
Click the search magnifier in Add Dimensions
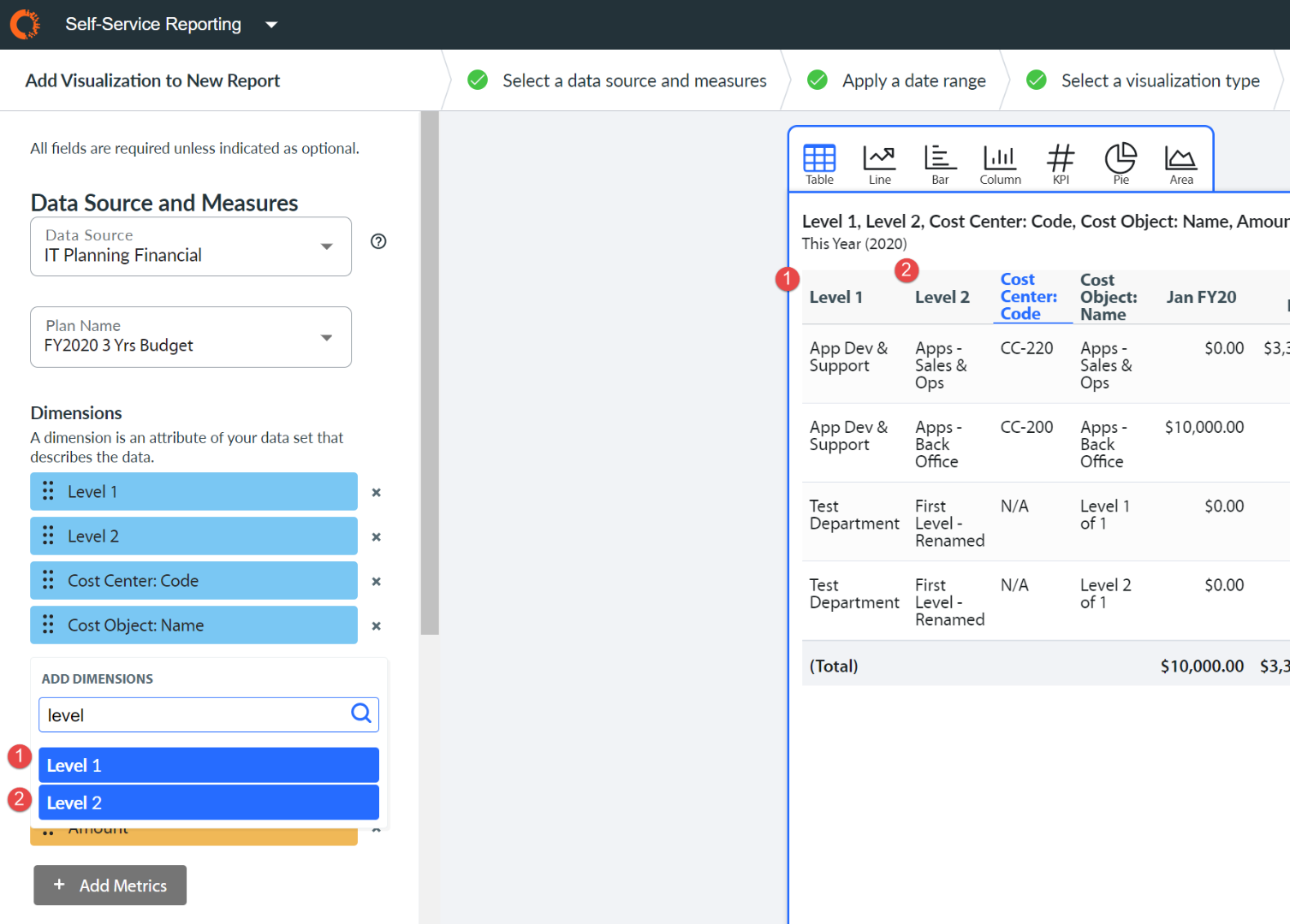pos(361,714)
